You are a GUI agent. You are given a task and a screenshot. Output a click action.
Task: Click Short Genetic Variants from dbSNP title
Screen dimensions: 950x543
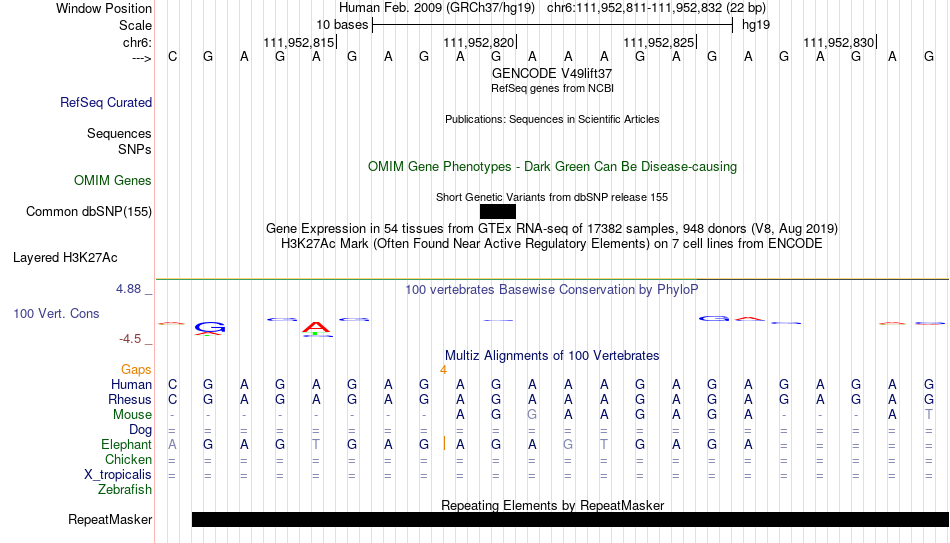coord(552,197)
